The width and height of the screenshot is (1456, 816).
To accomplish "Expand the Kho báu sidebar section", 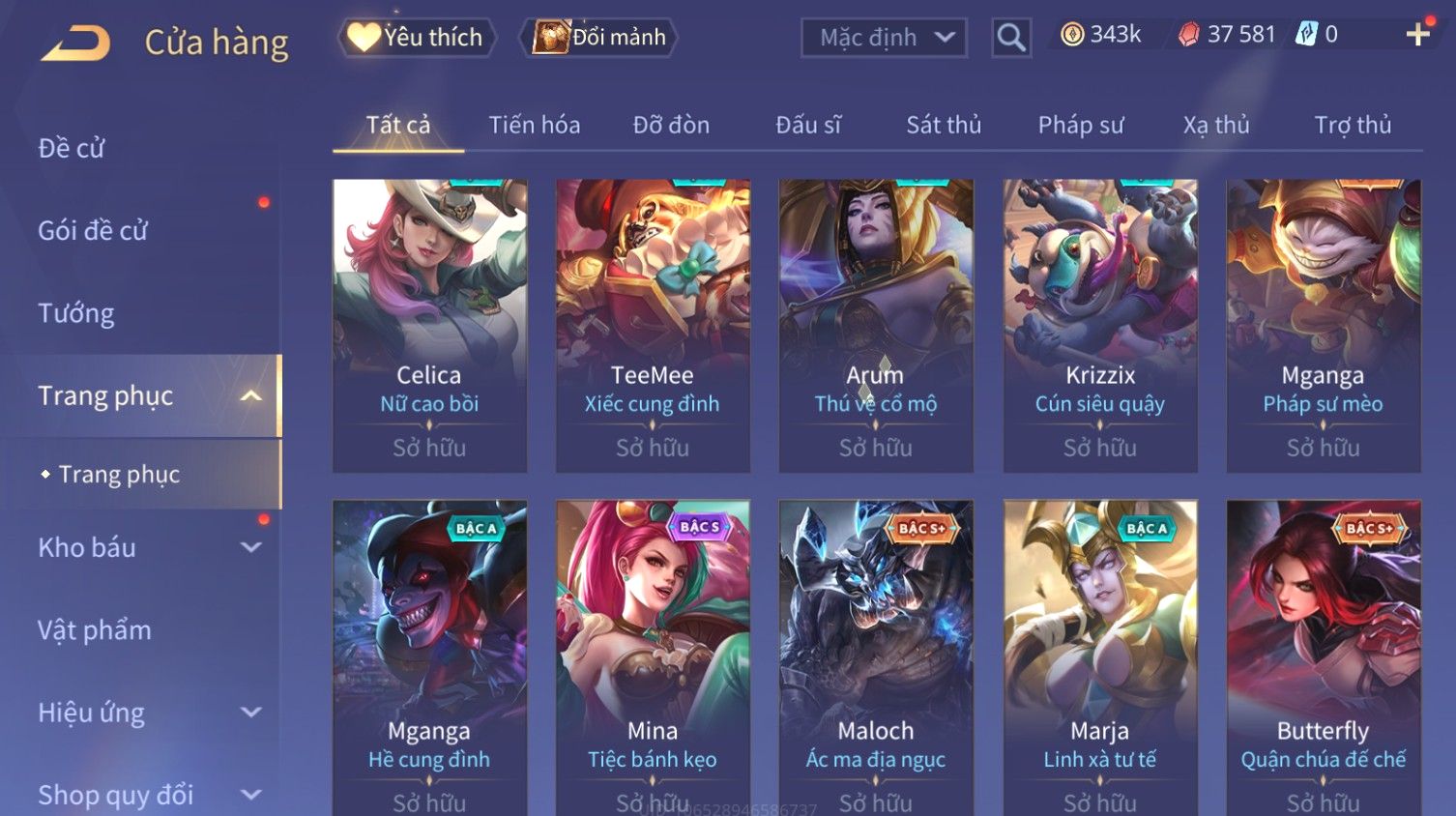I will [x=251, y=547].
